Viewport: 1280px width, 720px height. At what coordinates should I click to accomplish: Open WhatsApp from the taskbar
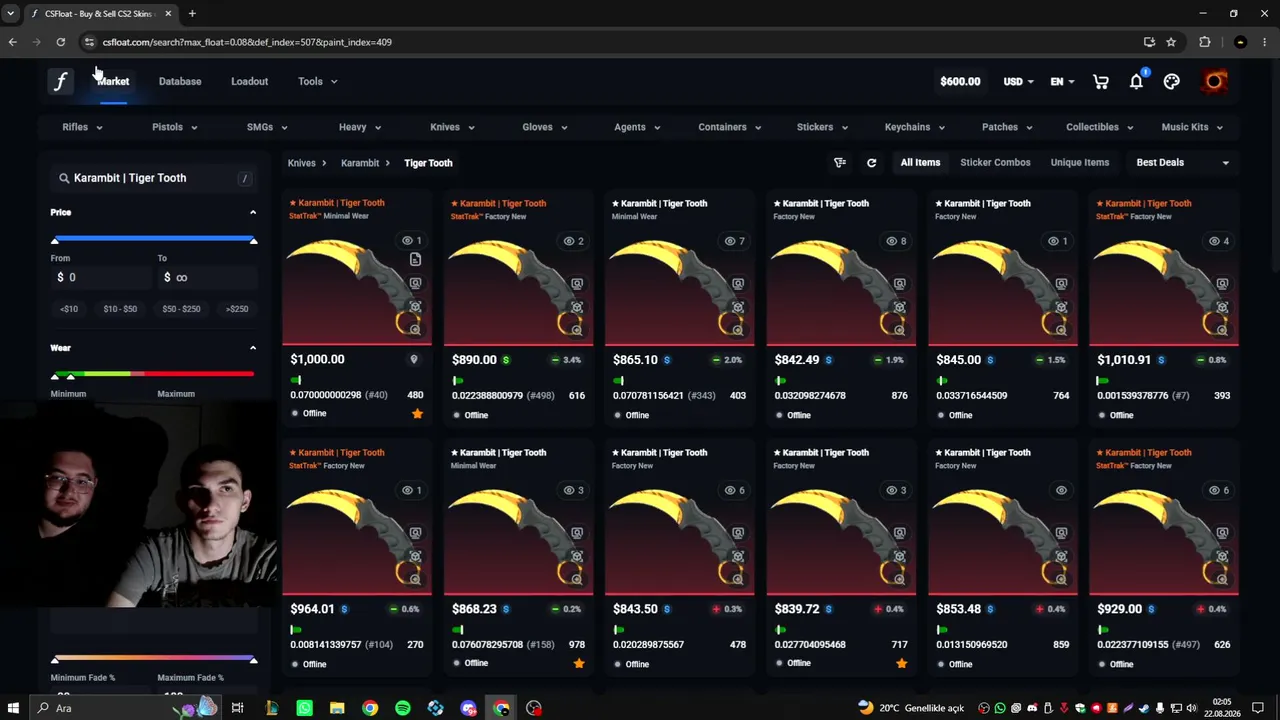pyautogui.click(x=305, y=708)
